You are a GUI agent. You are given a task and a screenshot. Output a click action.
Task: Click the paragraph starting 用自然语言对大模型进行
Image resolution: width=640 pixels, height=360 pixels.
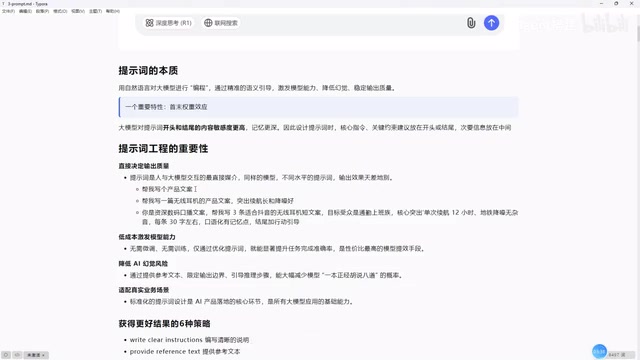(x=257, y=88)
